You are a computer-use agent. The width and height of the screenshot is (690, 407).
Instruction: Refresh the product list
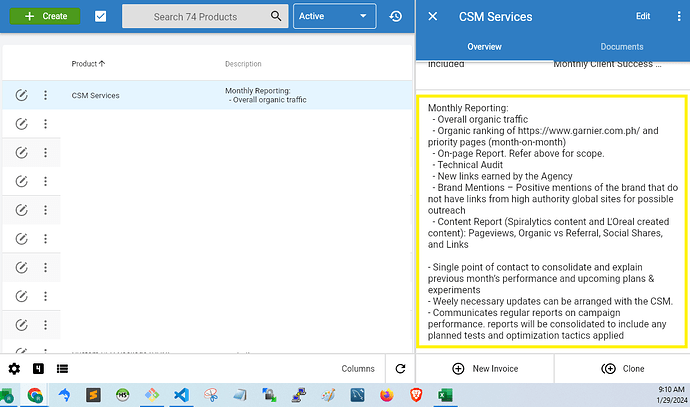[x=400, y=369]
